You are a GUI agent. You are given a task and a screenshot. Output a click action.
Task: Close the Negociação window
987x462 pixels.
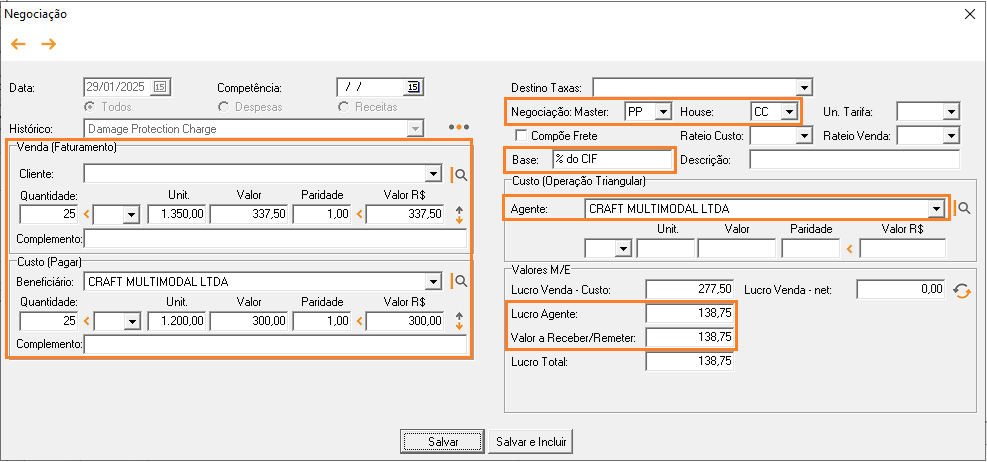point(968,14)
